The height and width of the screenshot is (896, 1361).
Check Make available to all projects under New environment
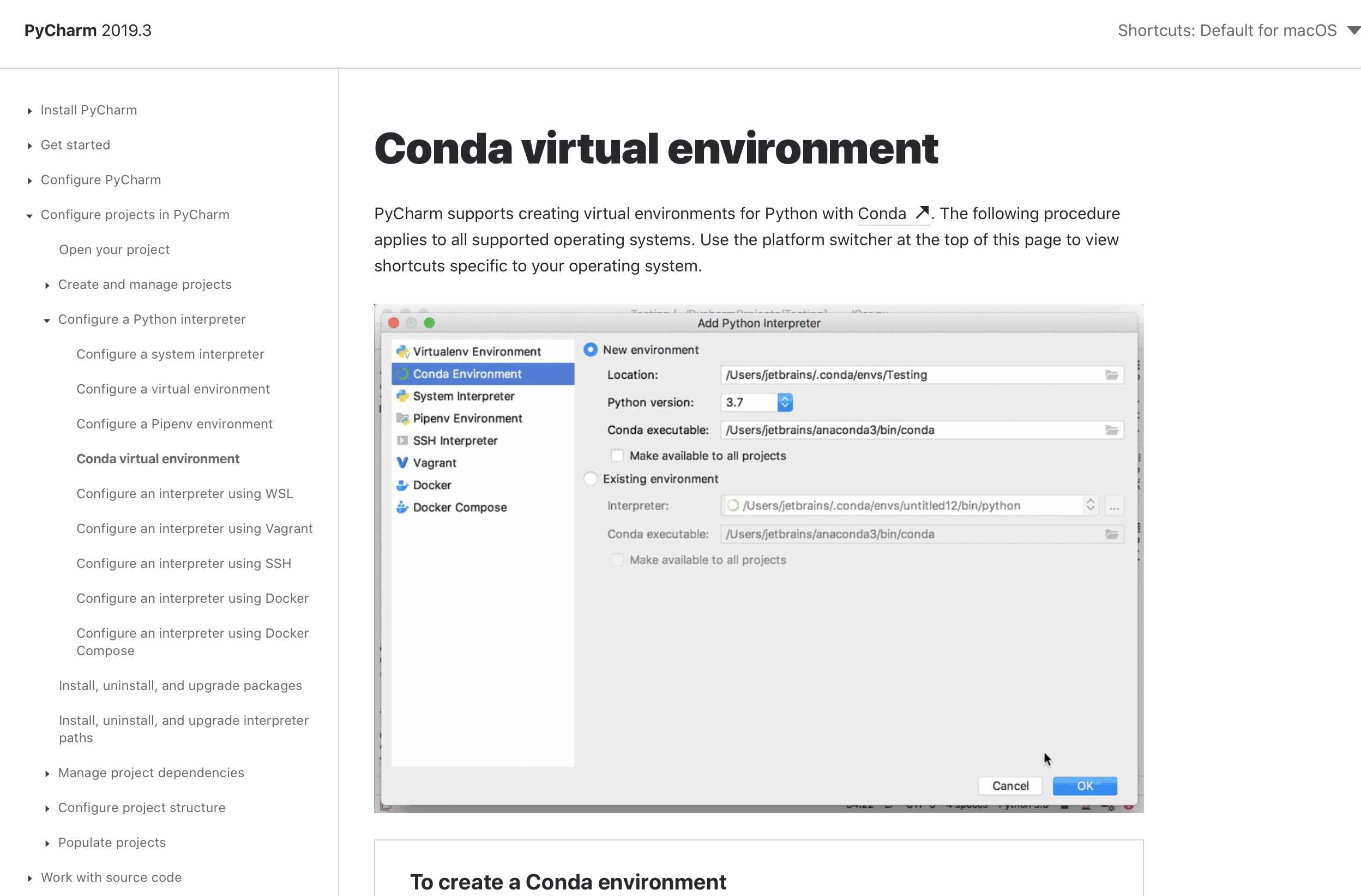[x=617, y=456]
